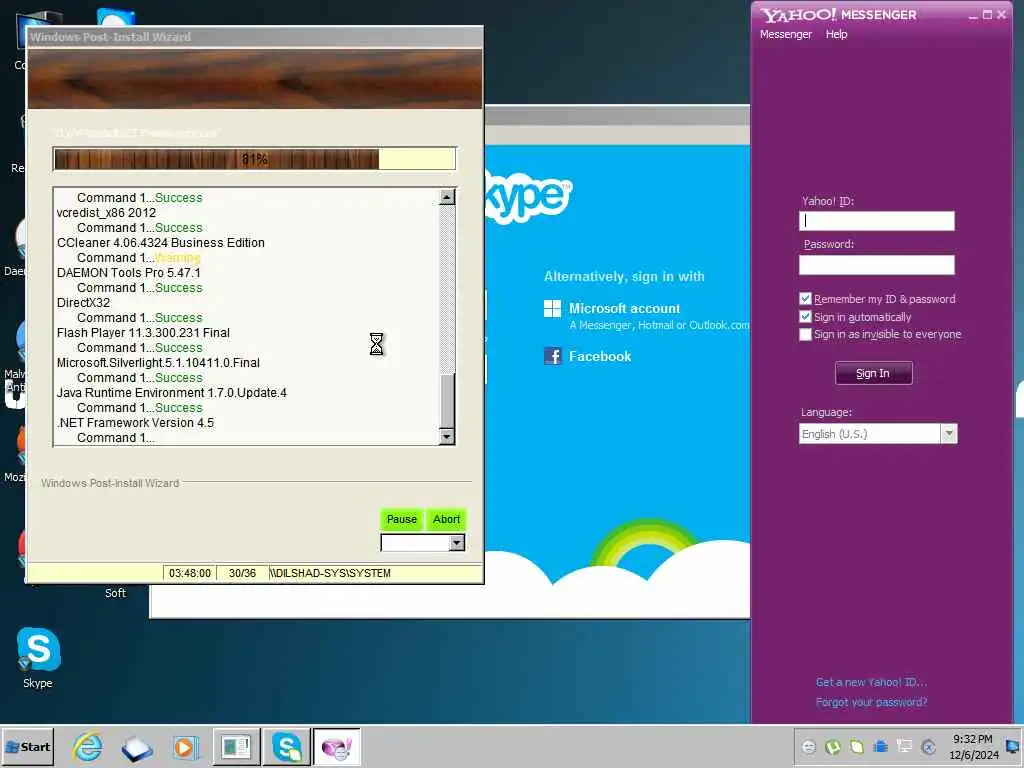Pause the post-install wizard
The height and width of the screenshot is (768, 1024).
point(402,519)
